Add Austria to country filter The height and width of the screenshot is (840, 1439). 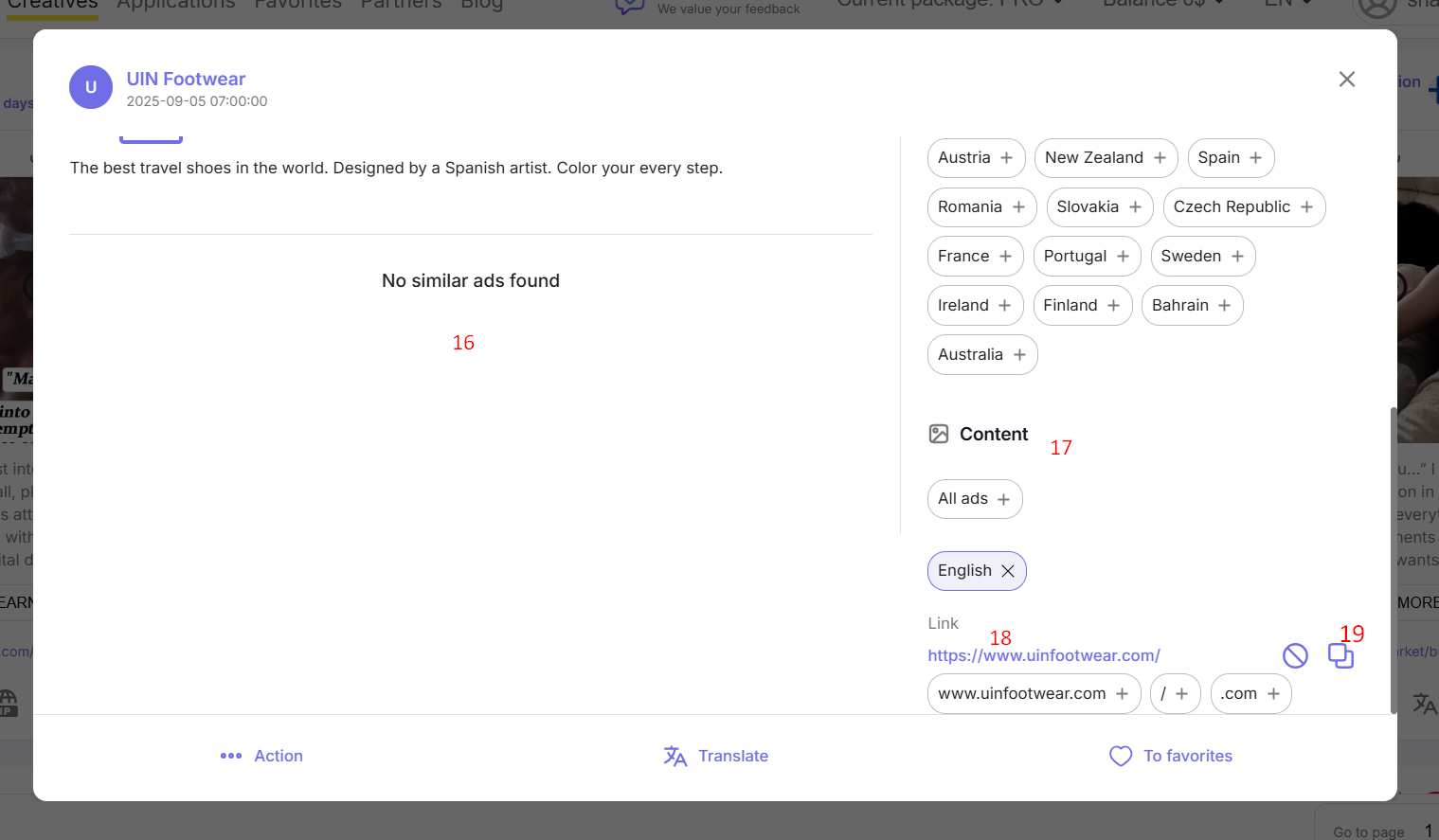(1006, 158)
